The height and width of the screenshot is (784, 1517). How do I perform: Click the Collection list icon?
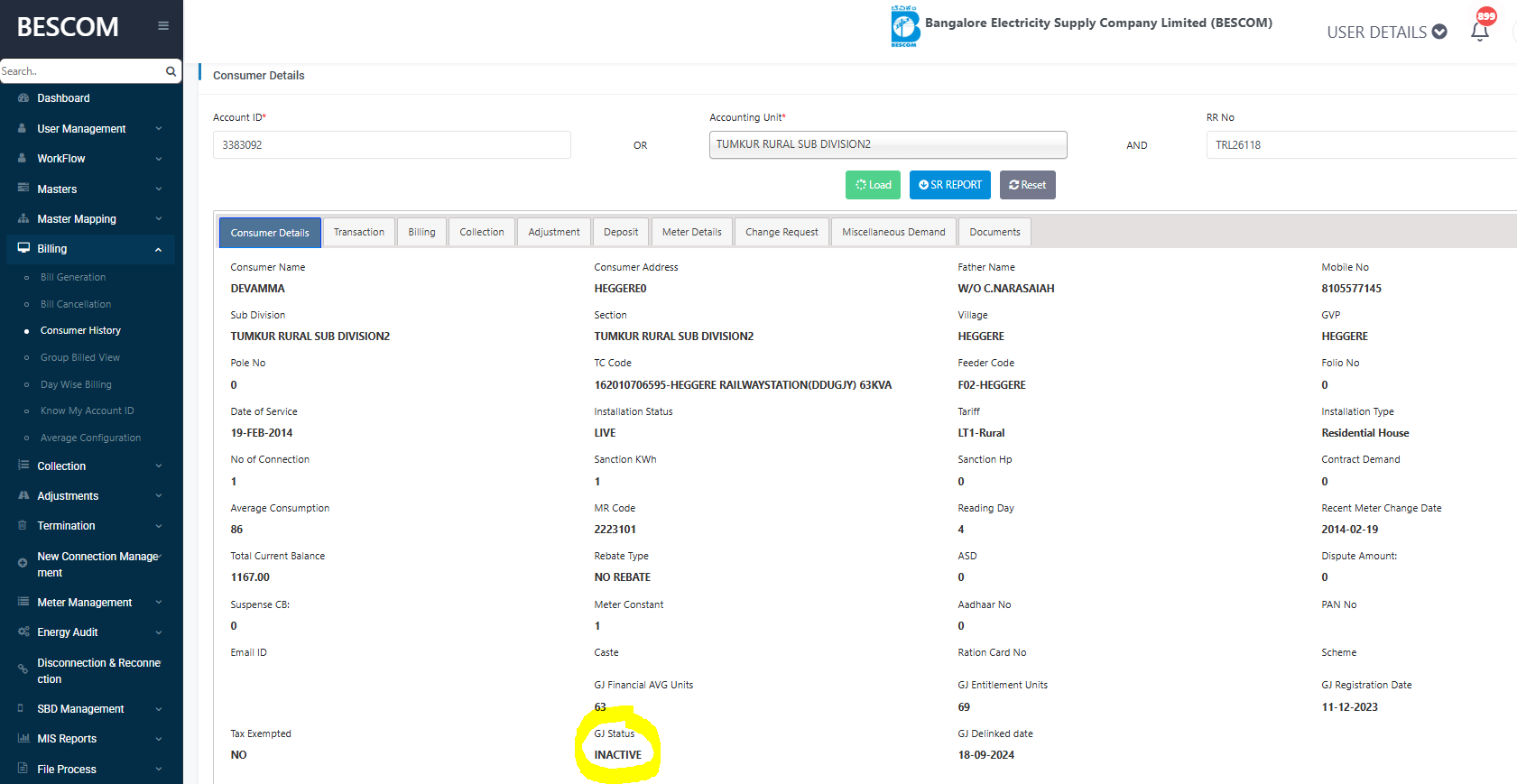click(x=23, y=466)
